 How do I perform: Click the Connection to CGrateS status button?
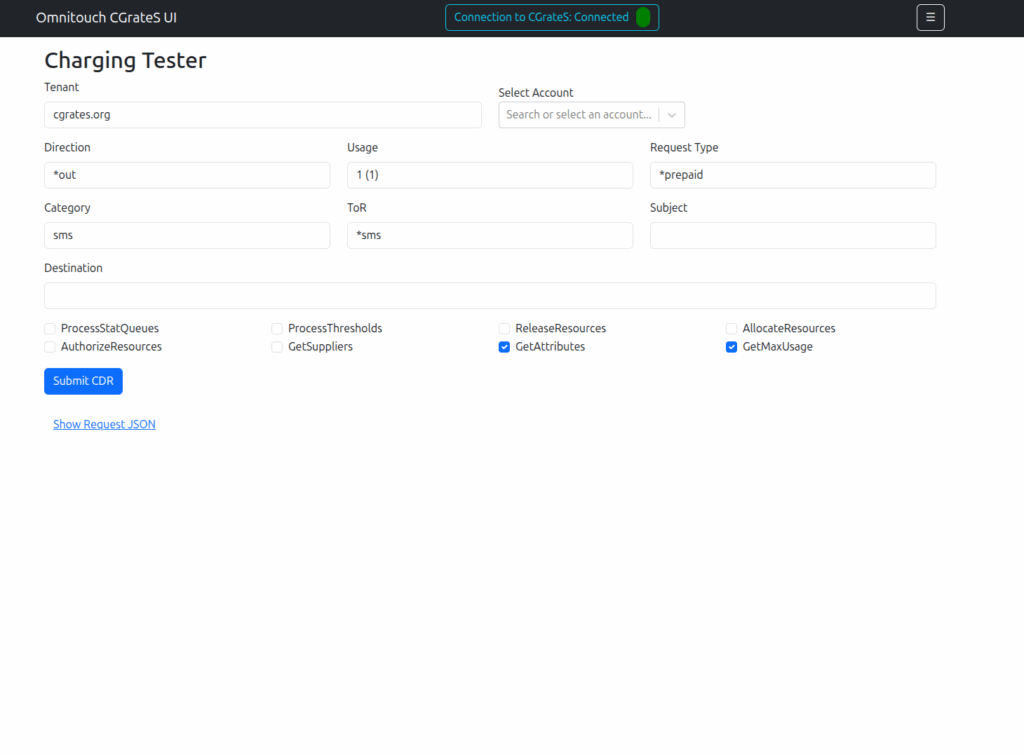tap(541, 17)
